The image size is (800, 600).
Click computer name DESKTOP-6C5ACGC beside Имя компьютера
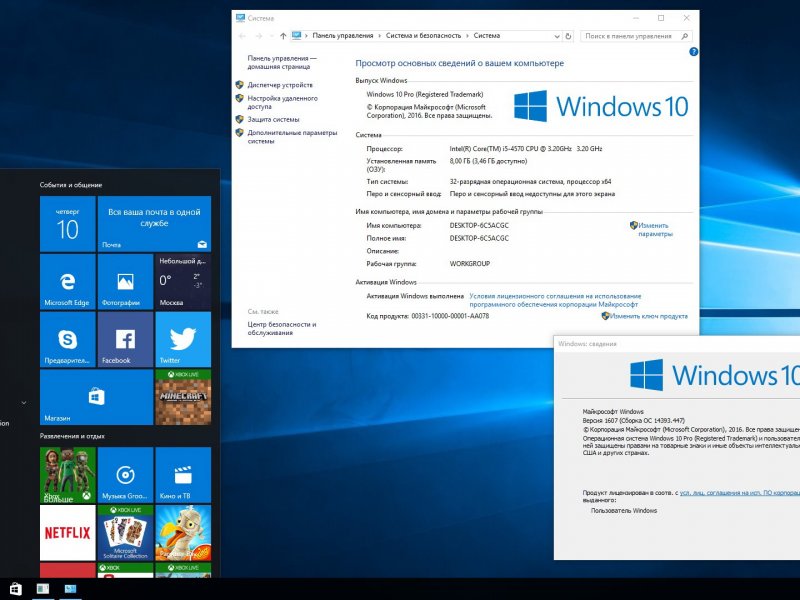[x=479, y=225]
